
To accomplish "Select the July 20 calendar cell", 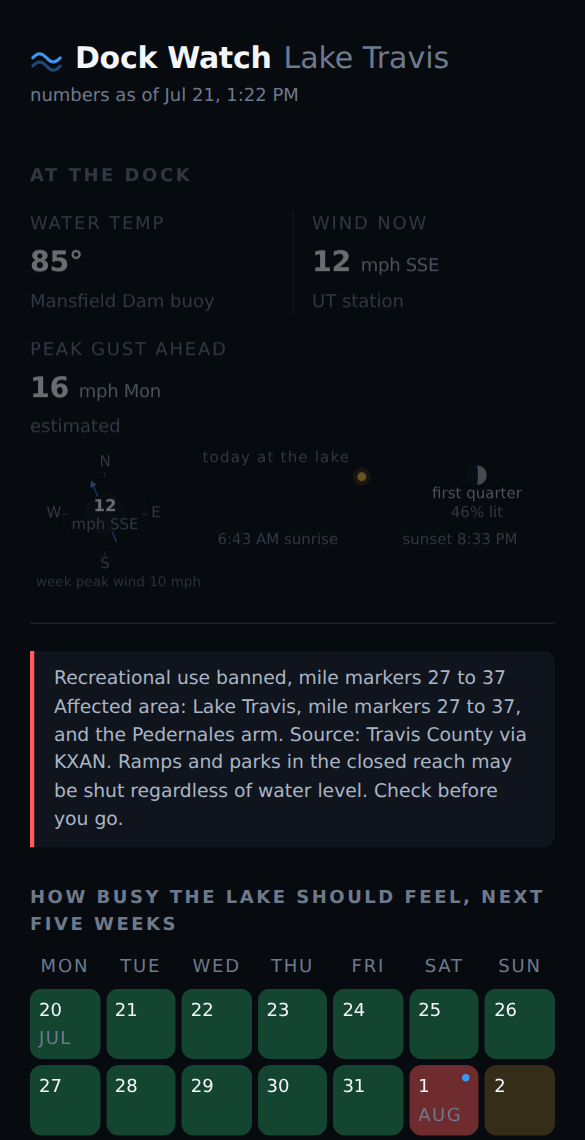I will tap(65, 1024).
